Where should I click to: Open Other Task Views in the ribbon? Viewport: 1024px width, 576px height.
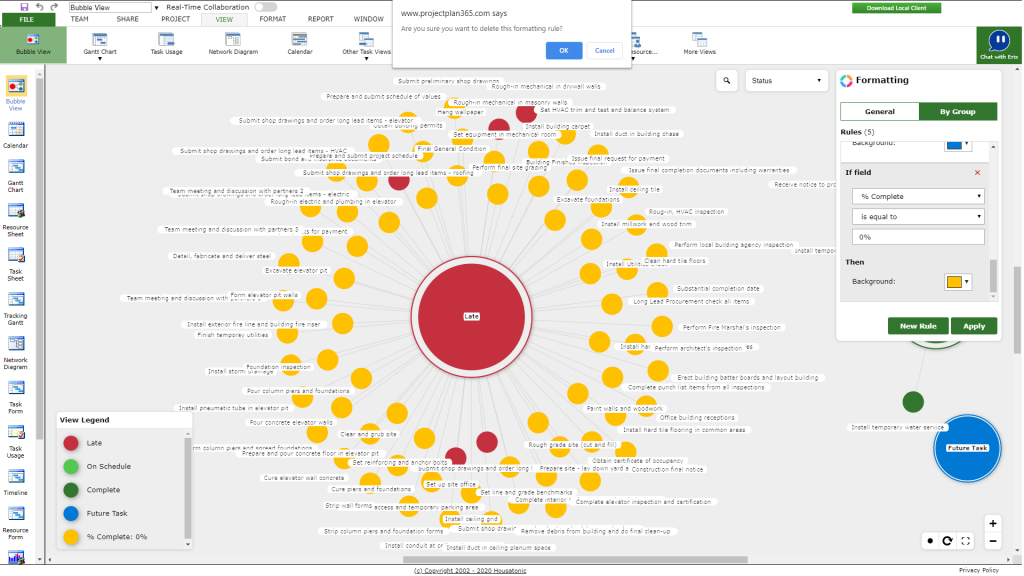pos(366,44)
